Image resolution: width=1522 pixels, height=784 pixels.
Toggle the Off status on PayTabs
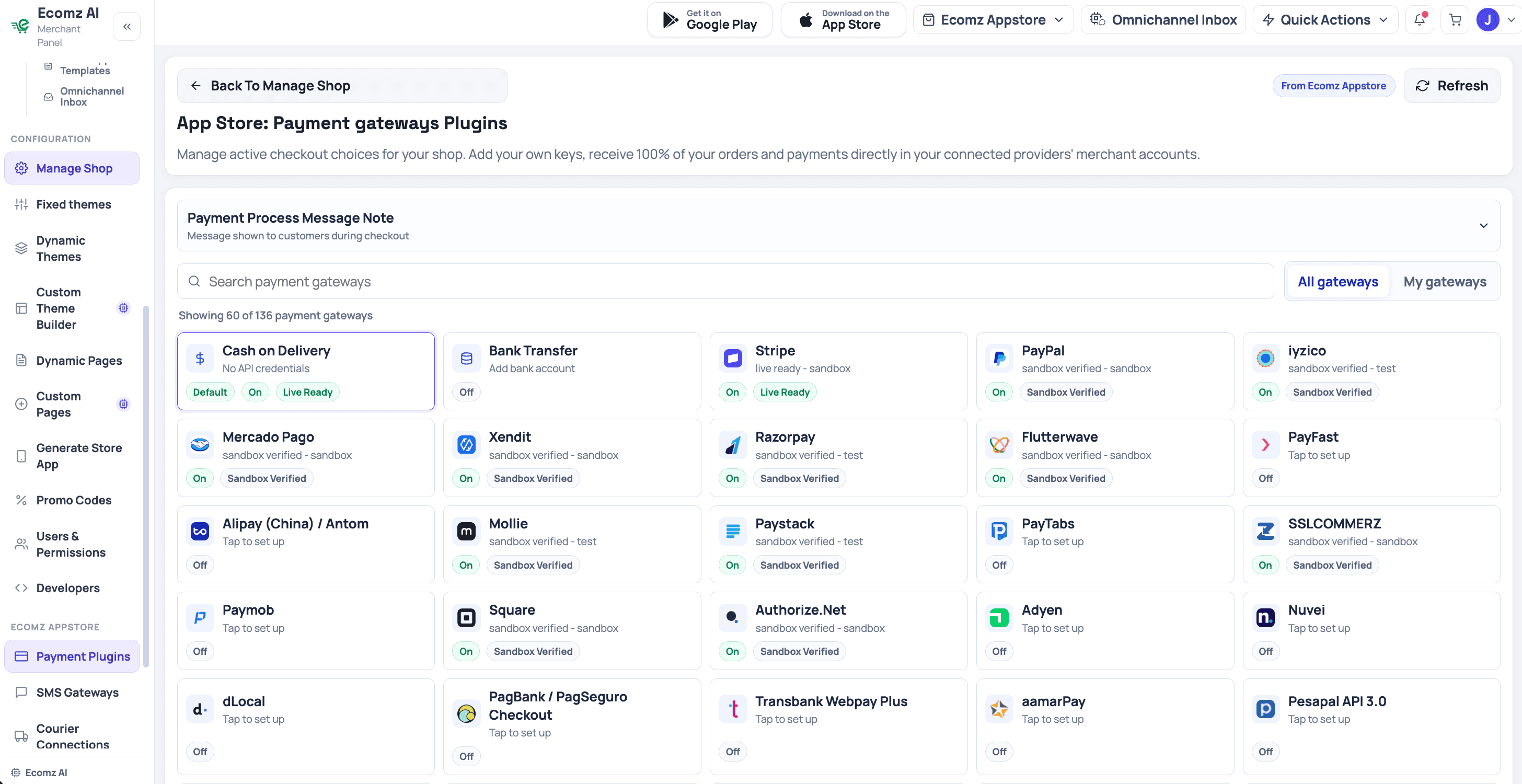999,566
